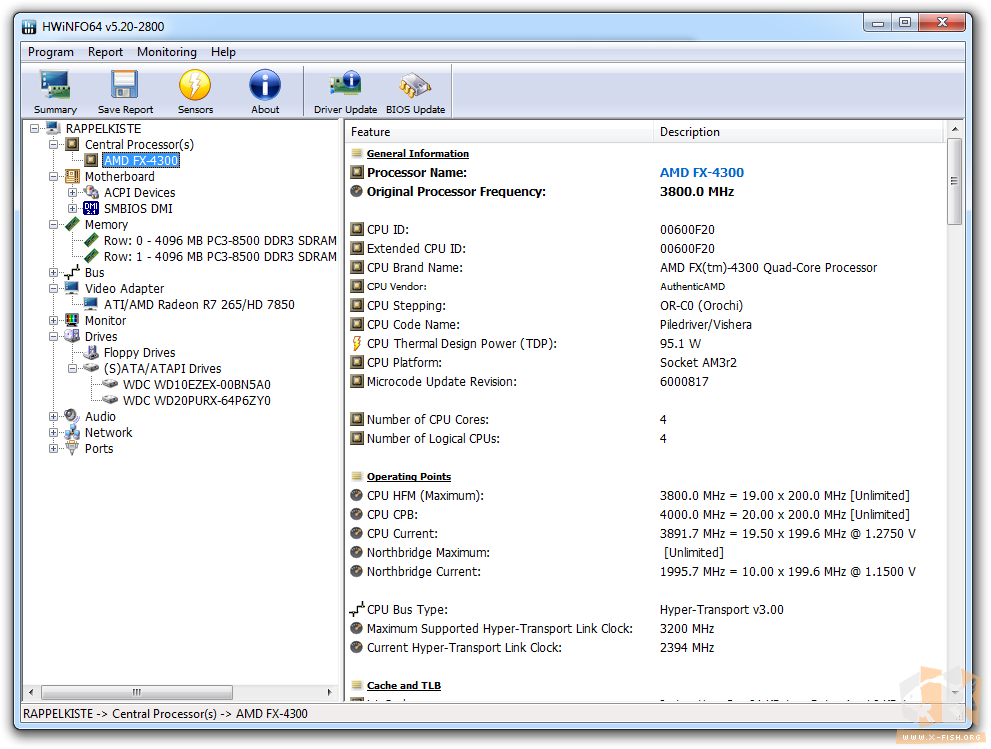Open the Report menu

coord(105,52)
